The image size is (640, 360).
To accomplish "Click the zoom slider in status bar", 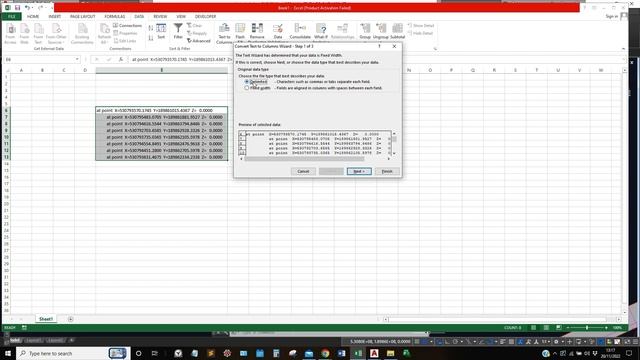I will (x=587, y=328).
